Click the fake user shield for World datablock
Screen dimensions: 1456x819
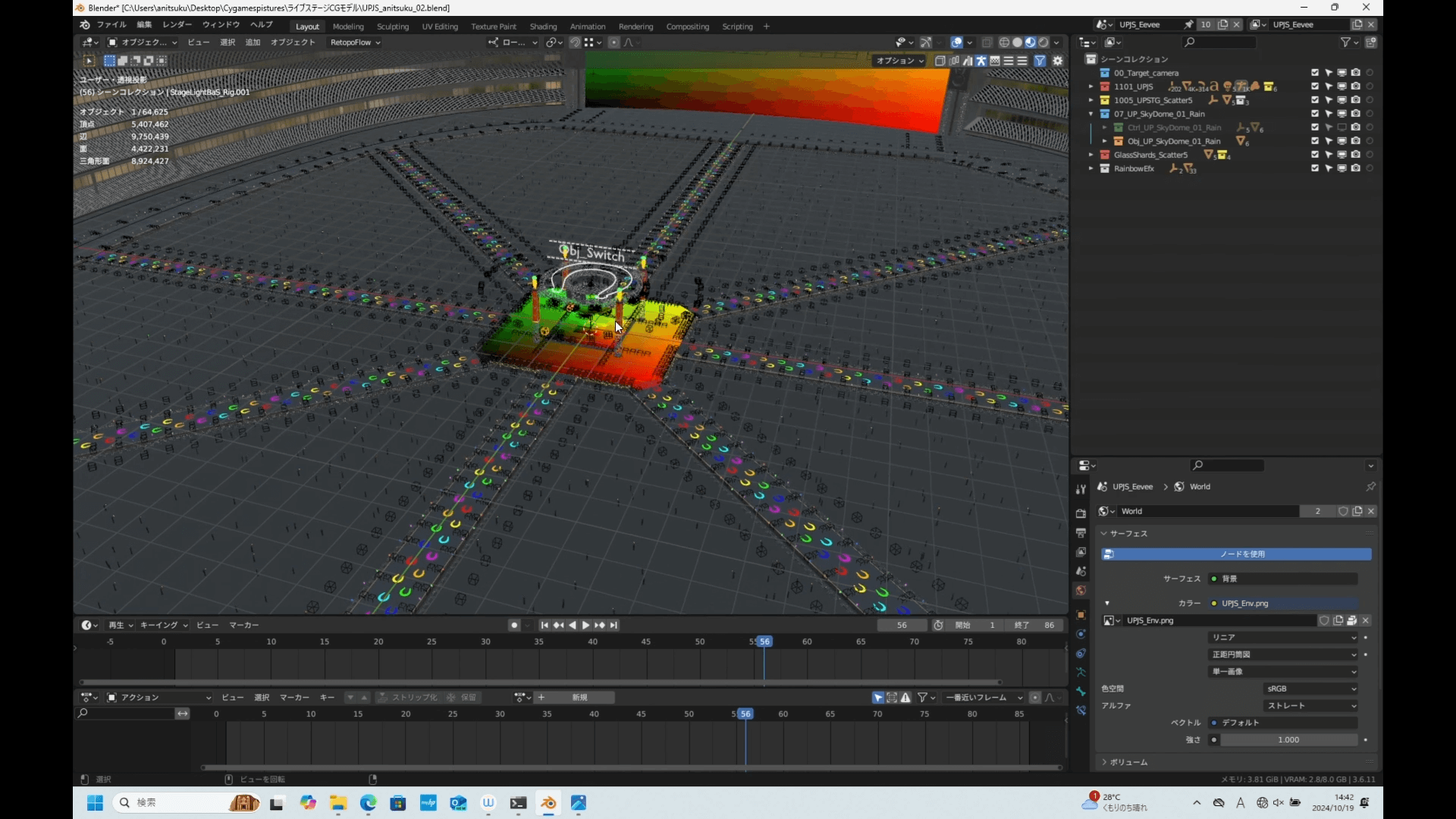[x=1343, y=511]
